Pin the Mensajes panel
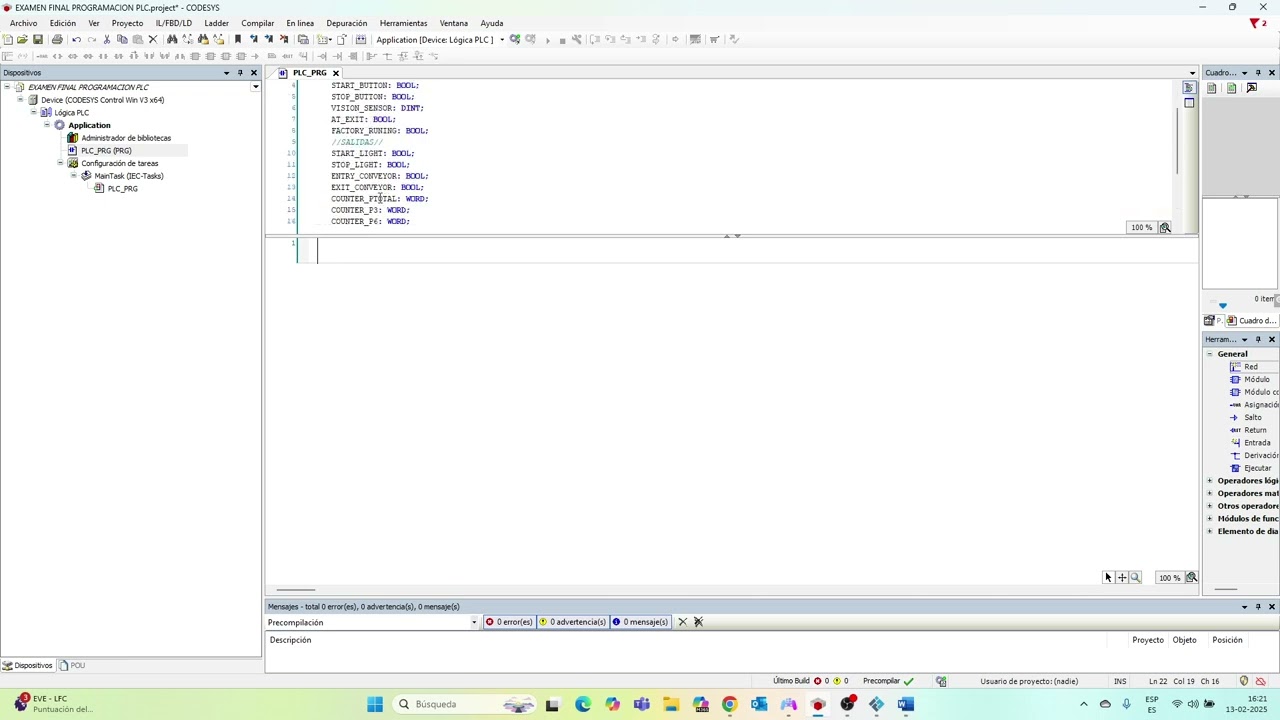1280x720 pixels. click(x=1258, y=607)
